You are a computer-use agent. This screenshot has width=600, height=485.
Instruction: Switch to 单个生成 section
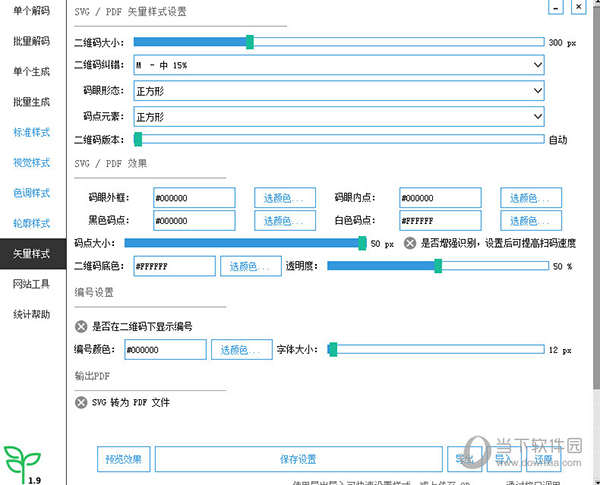coord(32,71)
